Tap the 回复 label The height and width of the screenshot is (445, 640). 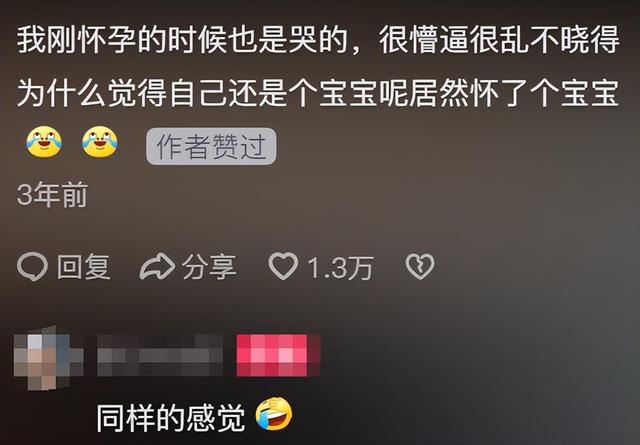point(84,267)
